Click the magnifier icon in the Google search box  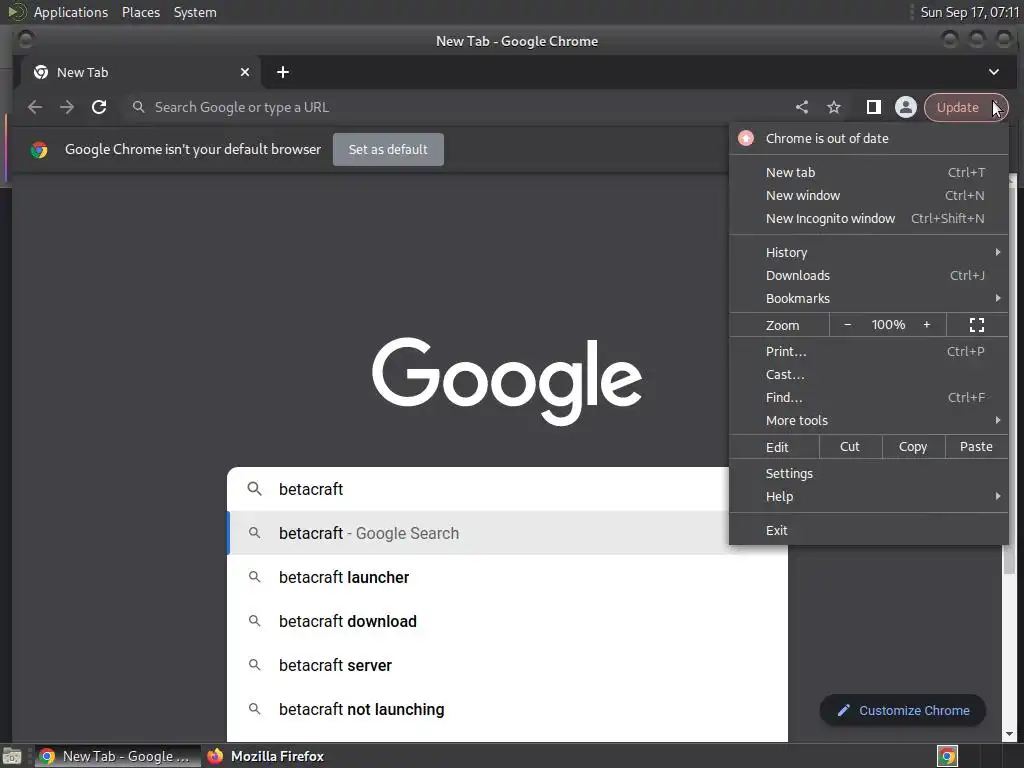tap(255, 488)
